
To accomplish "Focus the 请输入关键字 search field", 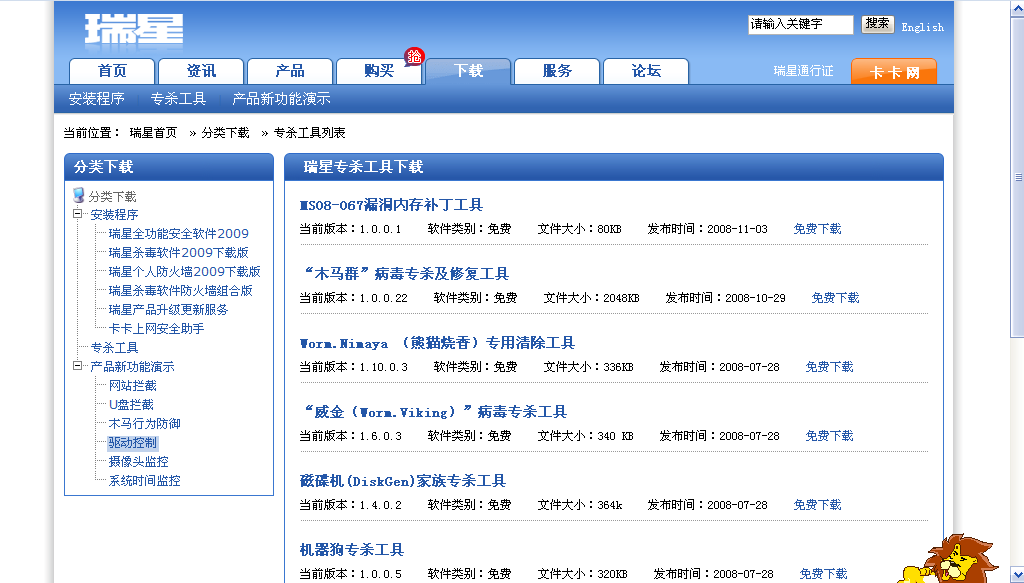I will click(801, 24).
